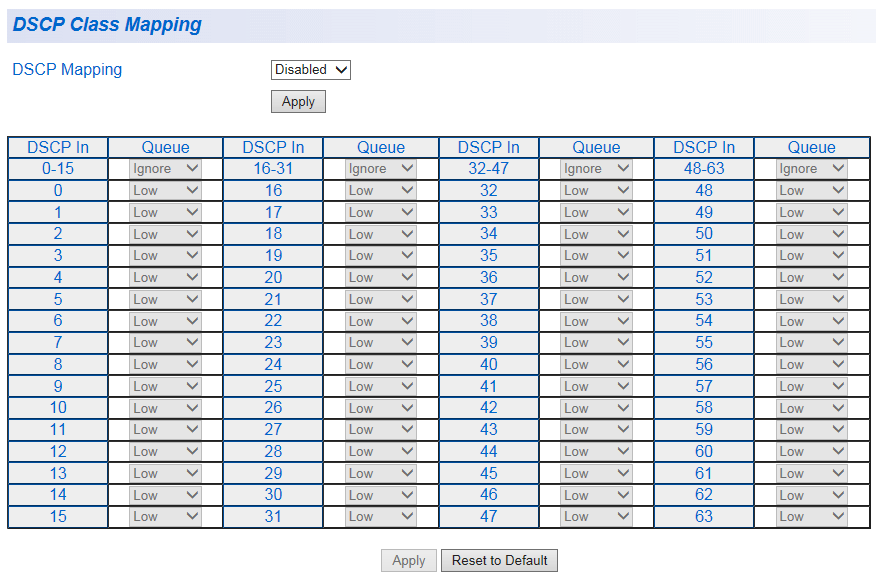Viewport: 884px width, 588px height.
Task: Open the Queue dropdown for DSCP 63
Action: click(811, 516)
